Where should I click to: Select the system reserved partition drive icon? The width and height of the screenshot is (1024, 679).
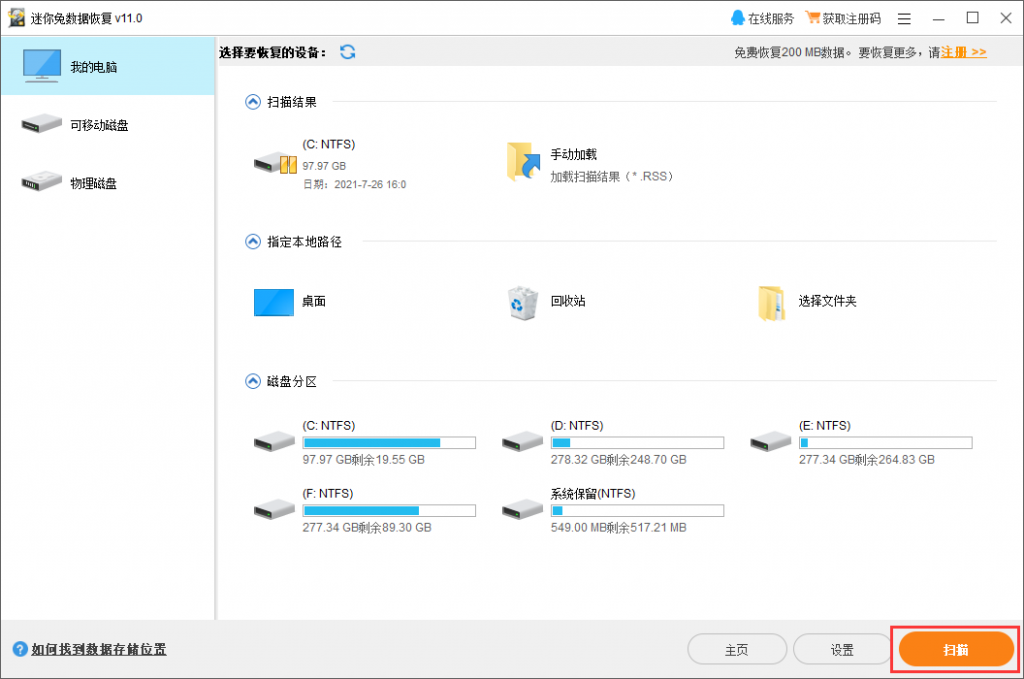pyautogui.click(x=522, y=510)
